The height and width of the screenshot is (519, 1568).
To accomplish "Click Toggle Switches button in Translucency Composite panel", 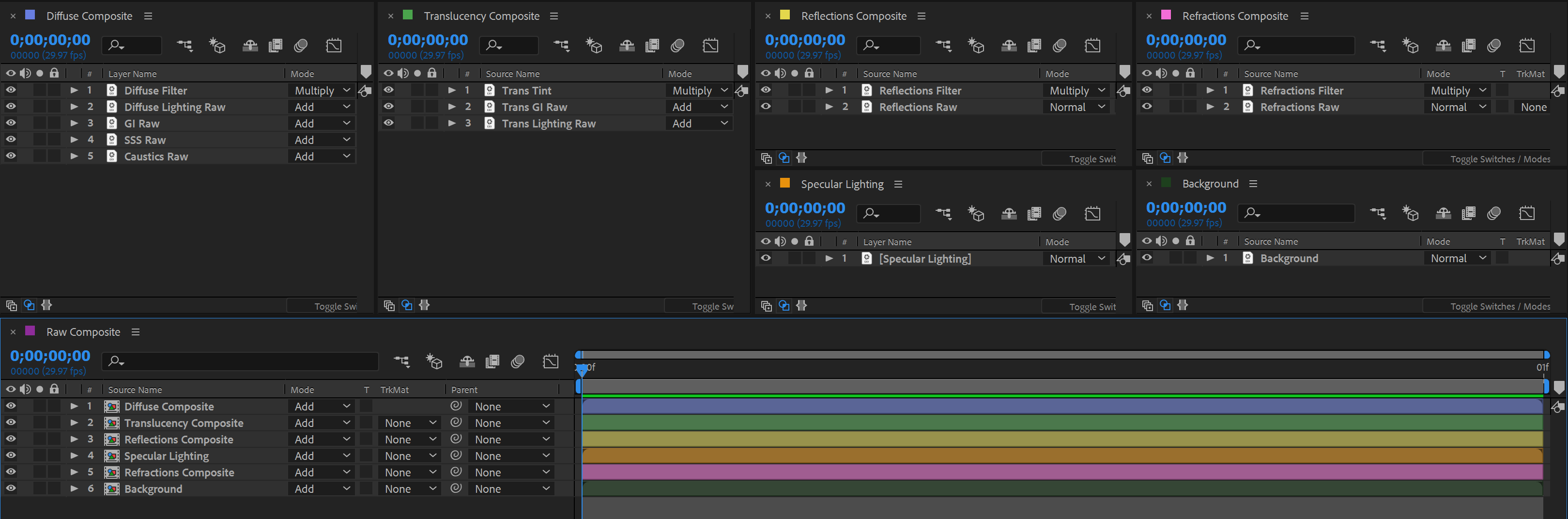I will tap(699, 306).
